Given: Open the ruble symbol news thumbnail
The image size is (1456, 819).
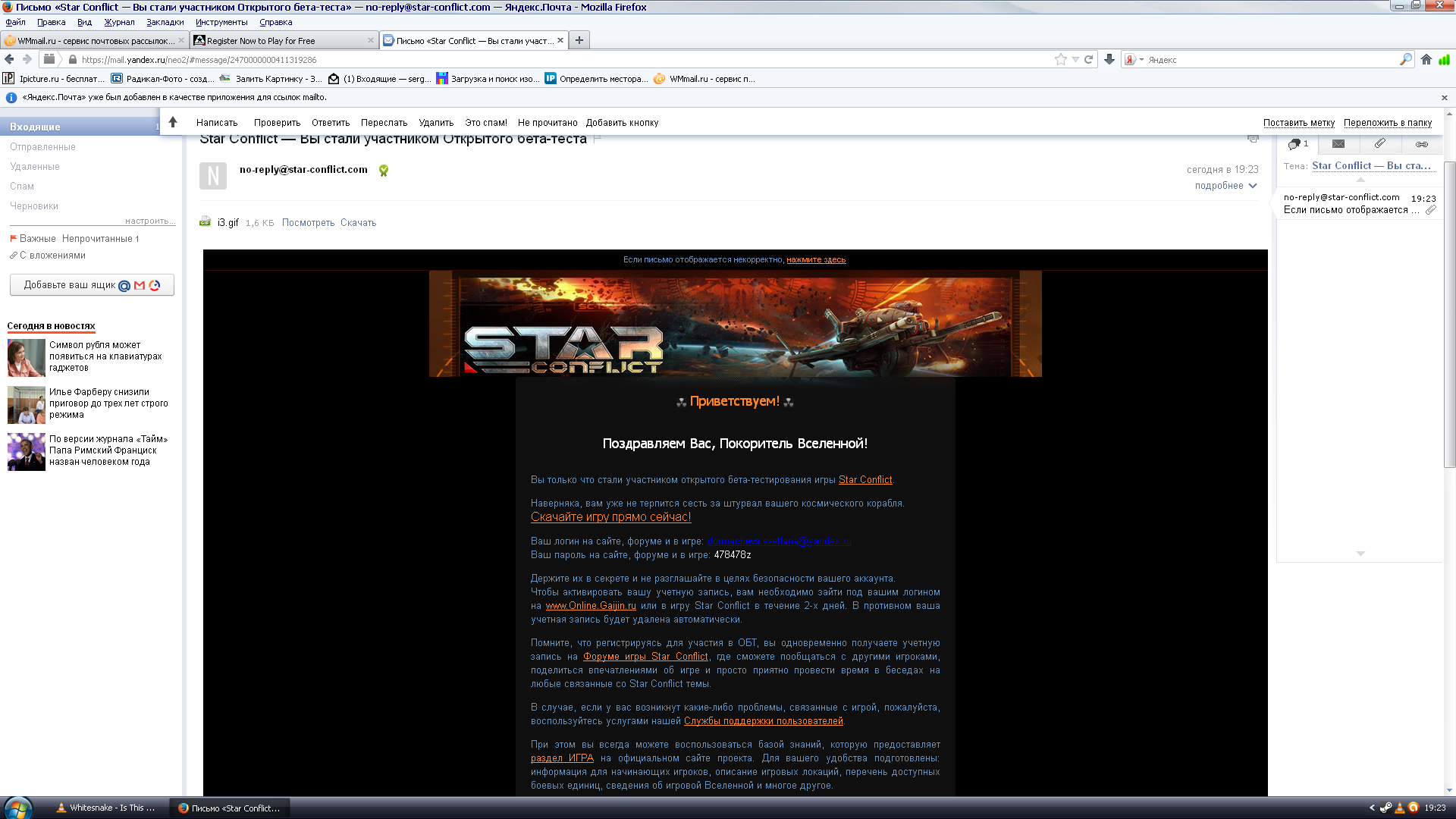Looking at the screenshot, I should (x=27, y=358).
